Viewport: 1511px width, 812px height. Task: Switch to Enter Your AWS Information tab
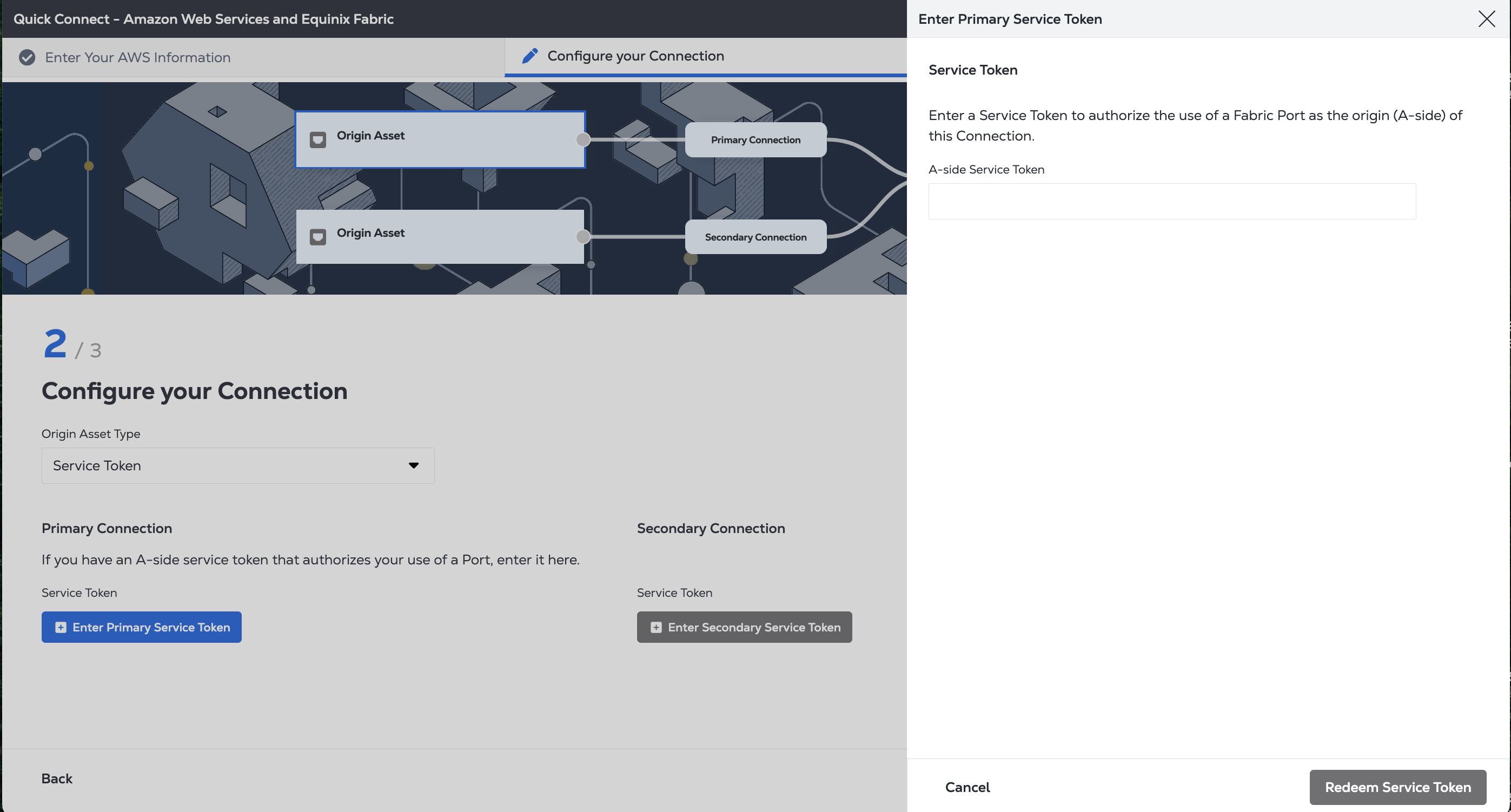tap(254, 57)
